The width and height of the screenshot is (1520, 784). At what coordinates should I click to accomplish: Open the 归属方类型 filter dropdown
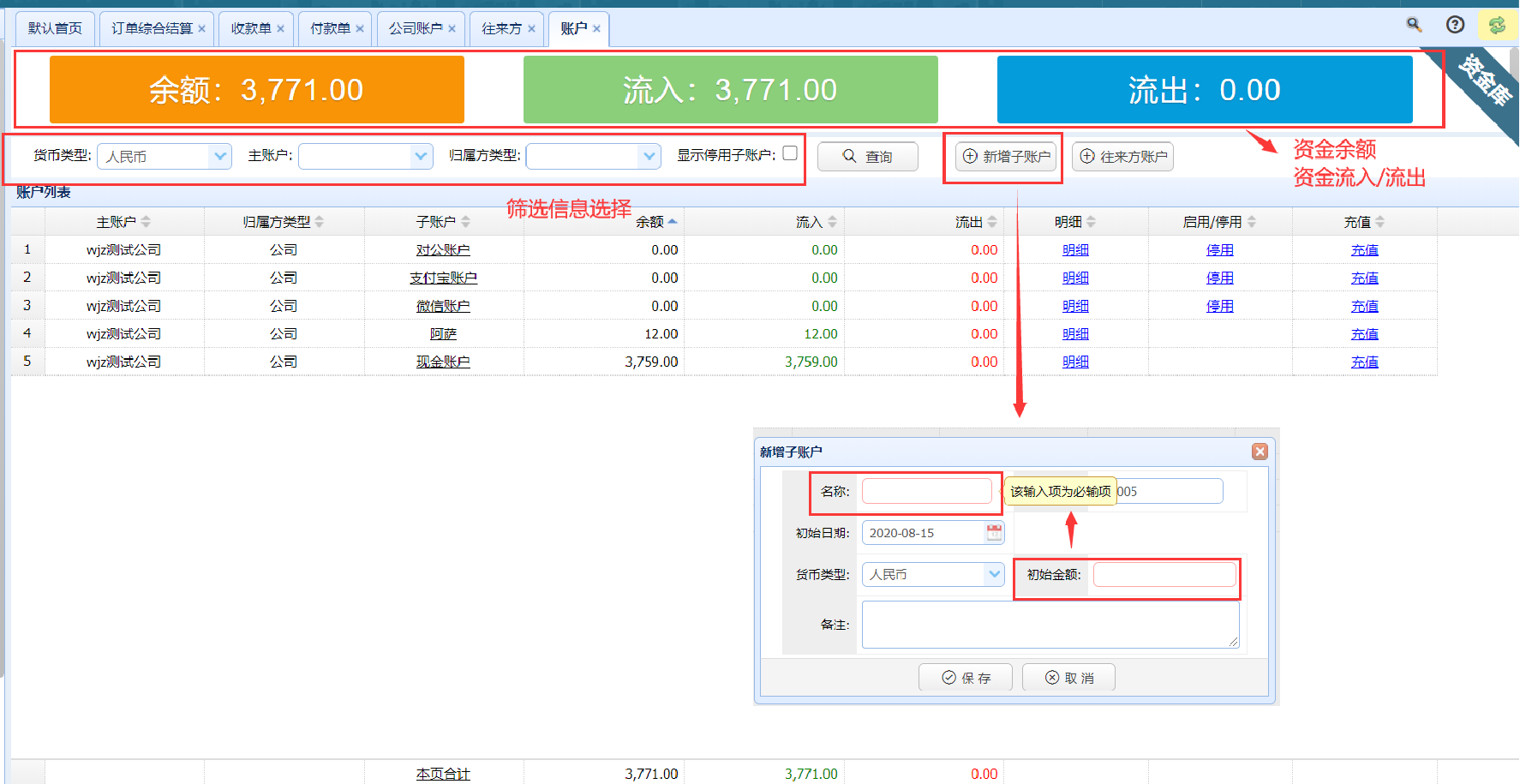coord(649,156)
